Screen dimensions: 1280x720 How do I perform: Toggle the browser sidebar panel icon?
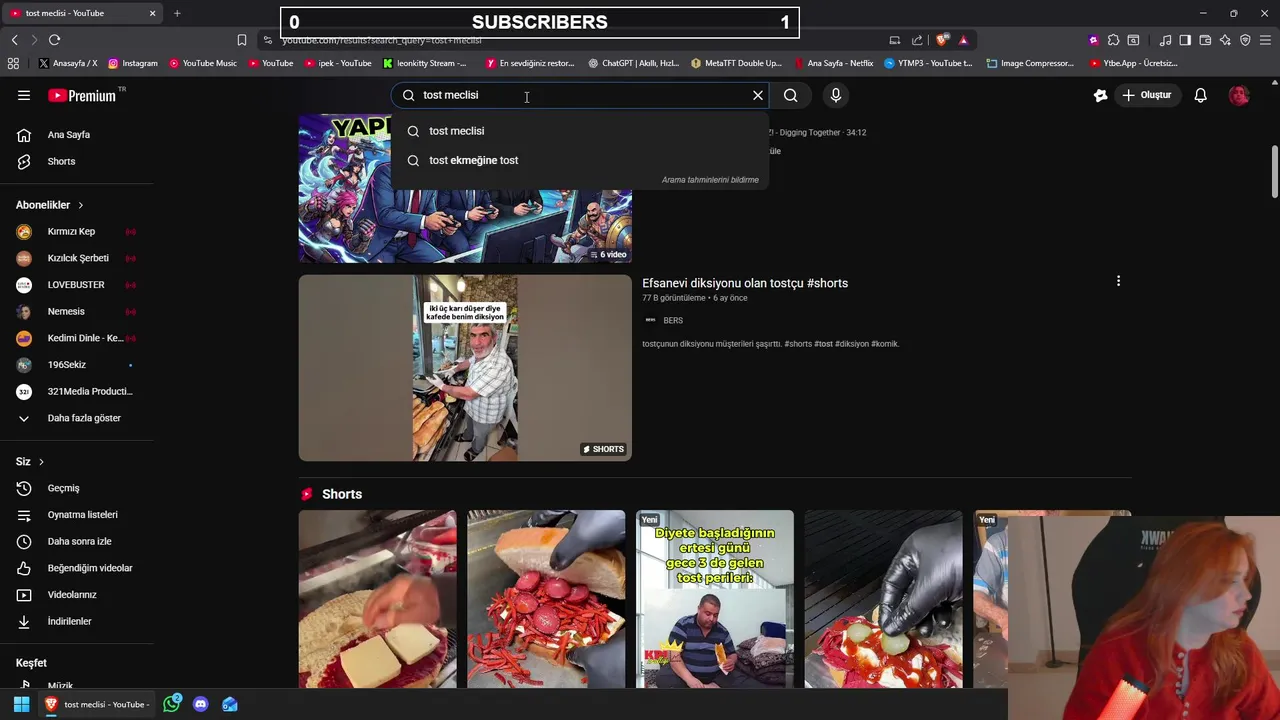coord(1185,40)
